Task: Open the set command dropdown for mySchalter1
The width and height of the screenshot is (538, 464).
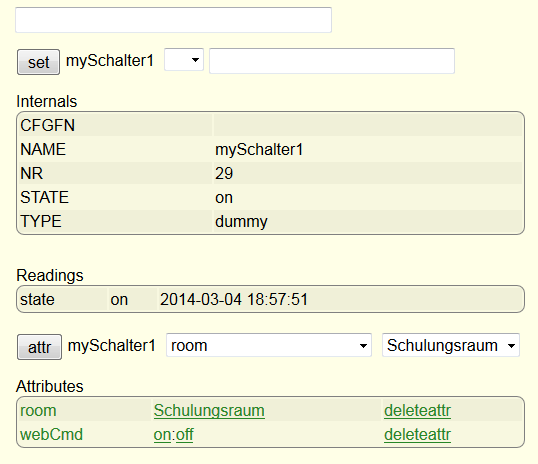Action: (x=184, y=60)
